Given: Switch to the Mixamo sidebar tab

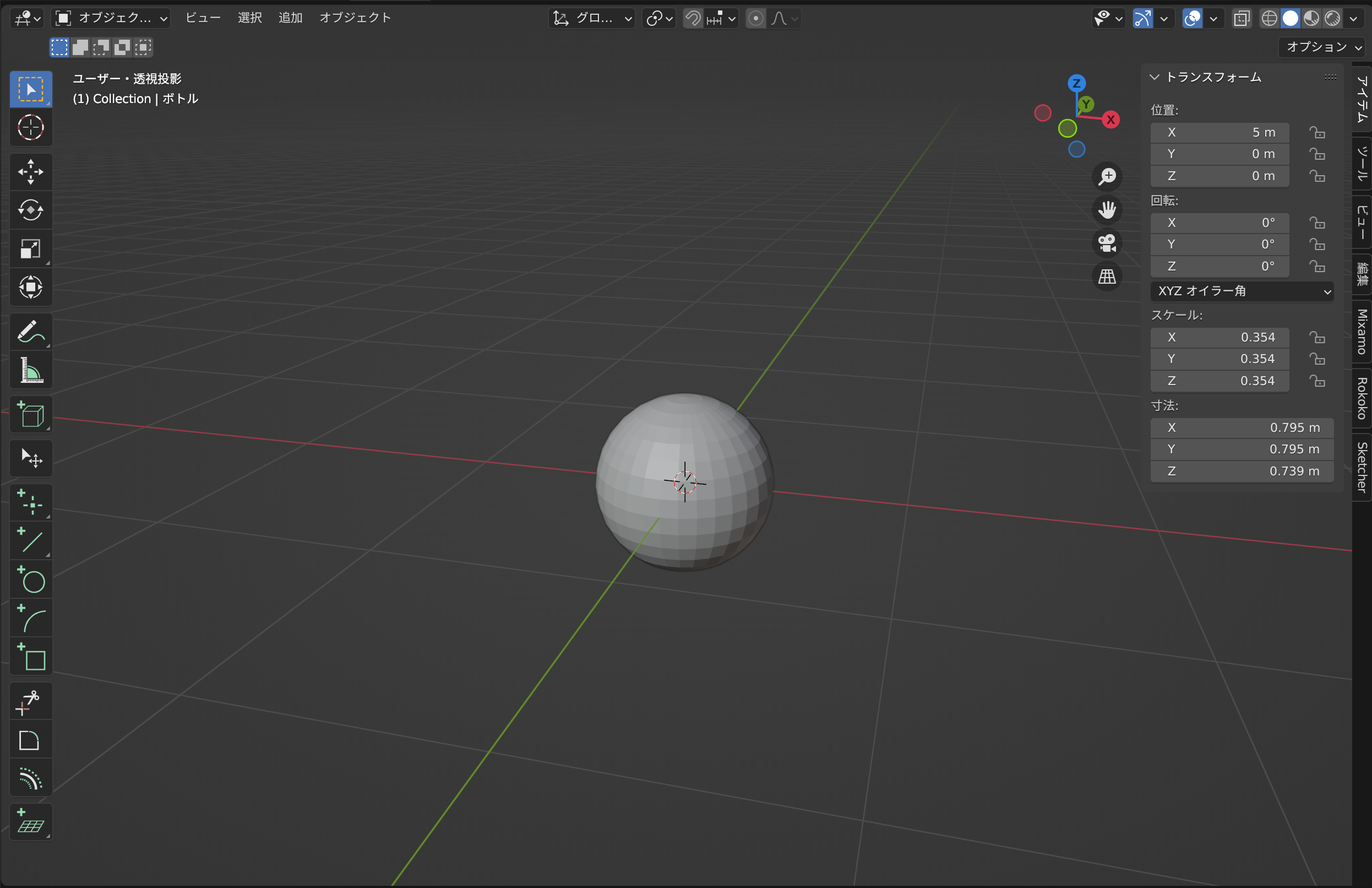Looking at the screenshot, I should (1362, 332).
